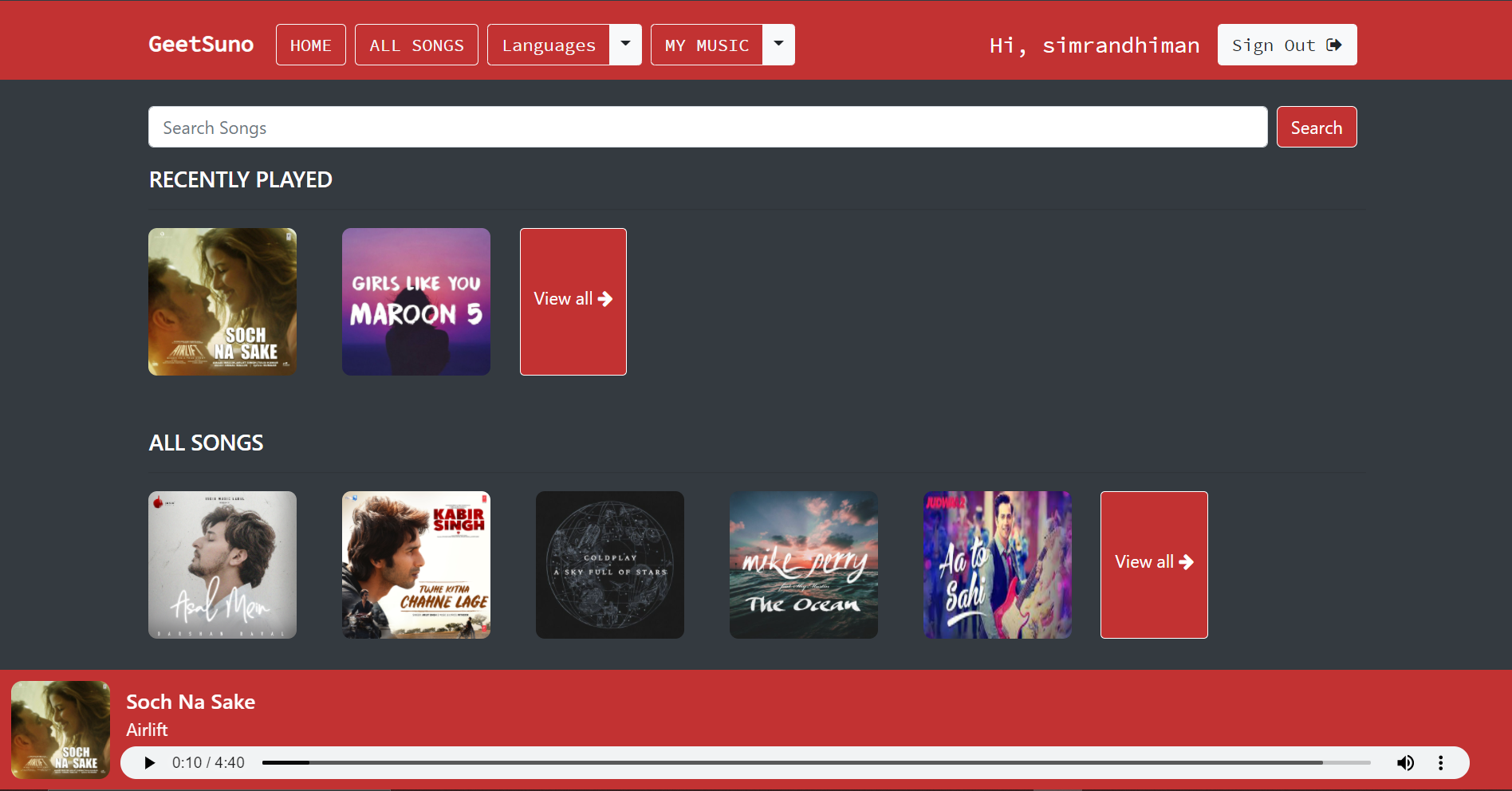View all songs in All Songs section

click(x=1154, y=565)
